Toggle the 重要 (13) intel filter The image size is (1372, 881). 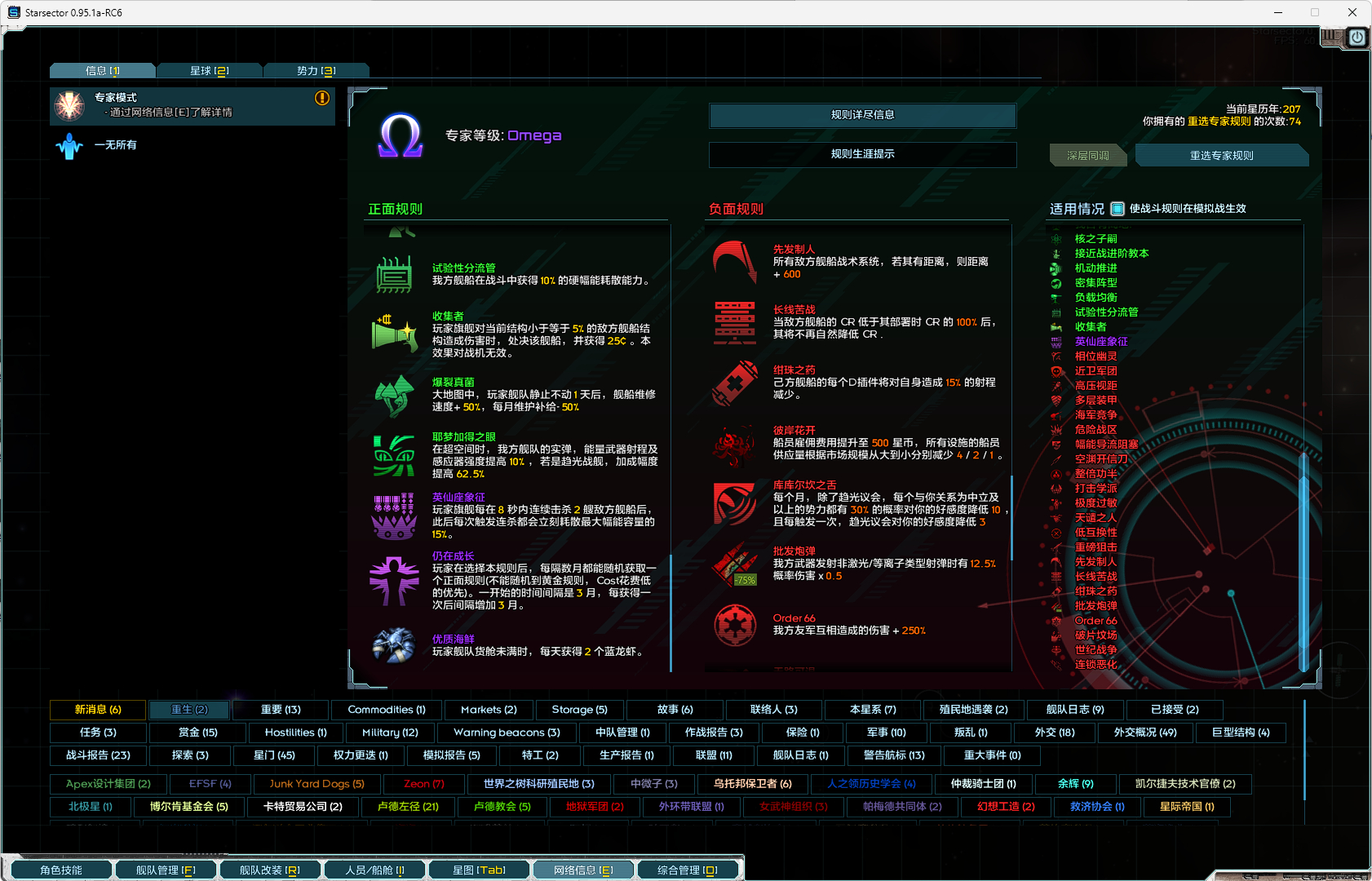click(281, 710)
